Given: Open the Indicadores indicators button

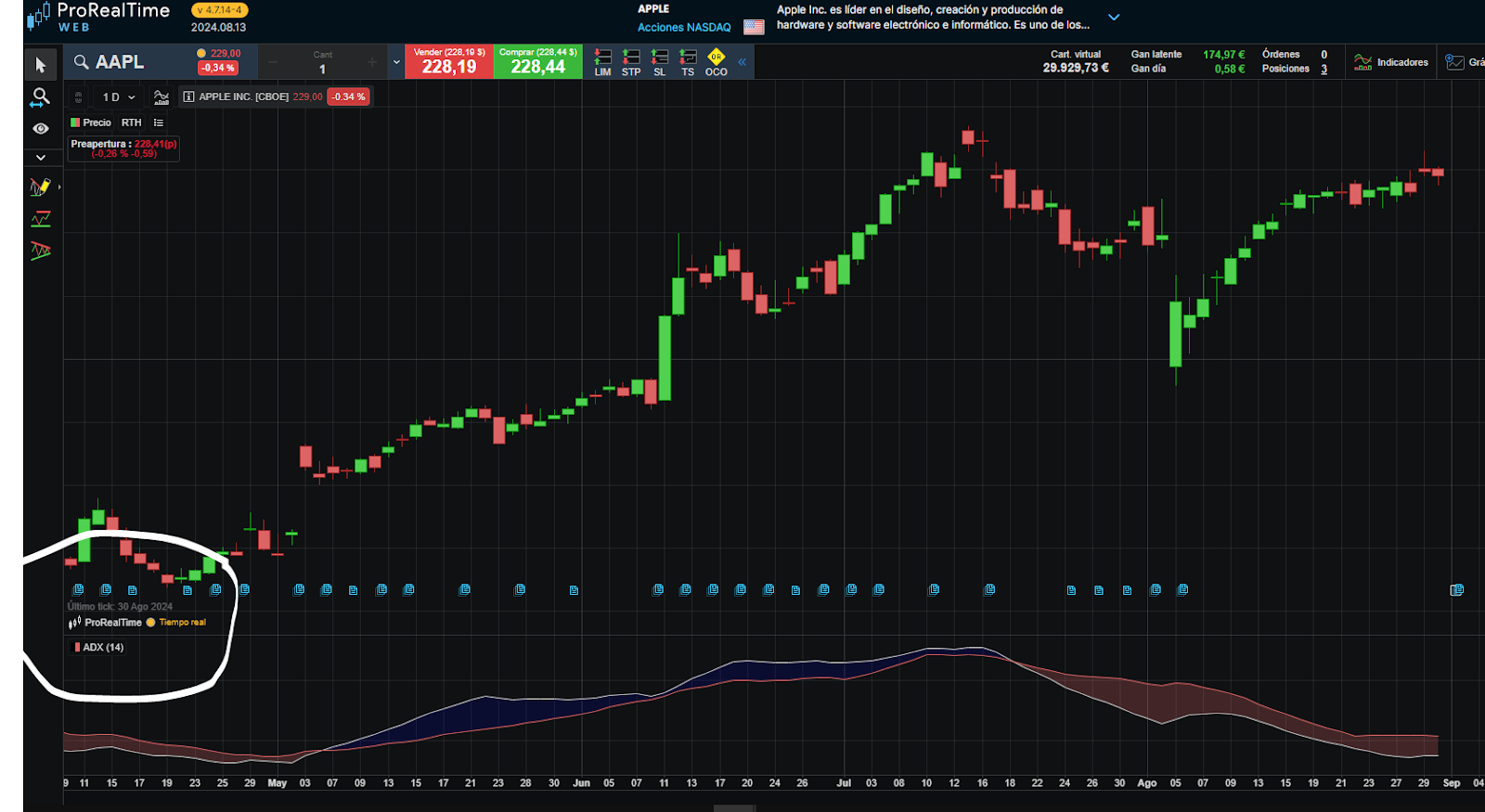Looking at the screenshot, I should pyautogui.click(x=1390, y=62).
